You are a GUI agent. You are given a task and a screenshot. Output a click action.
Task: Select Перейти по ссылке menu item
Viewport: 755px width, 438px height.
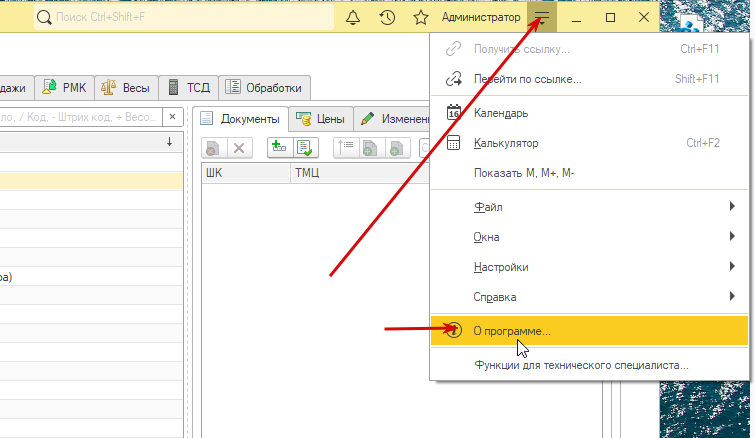pyautogui.click(x=589, y=78)
